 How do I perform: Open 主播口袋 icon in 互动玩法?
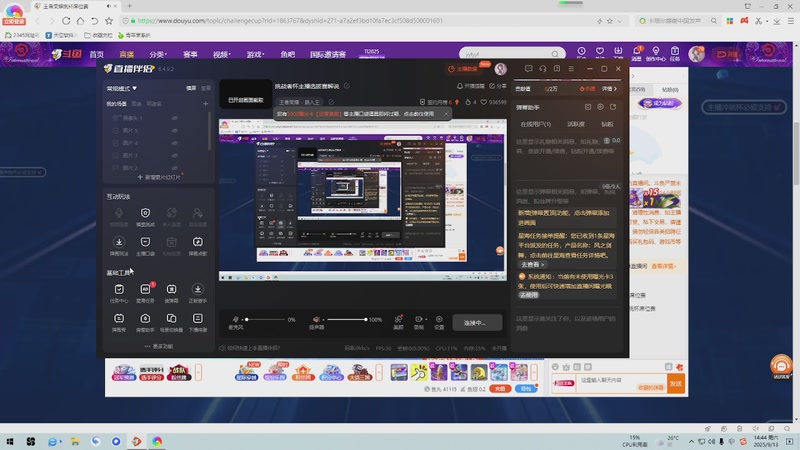[145, 242]
